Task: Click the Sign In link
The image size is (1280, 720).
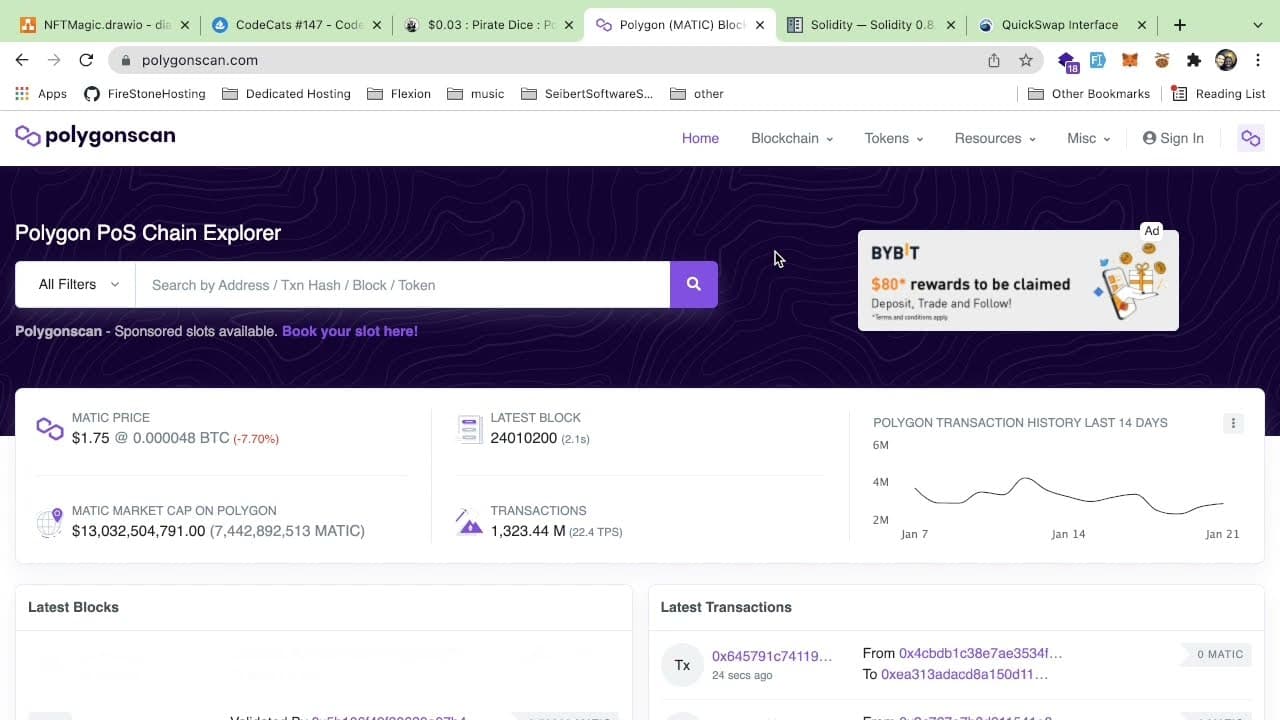Action: [x=1173, y=138]
